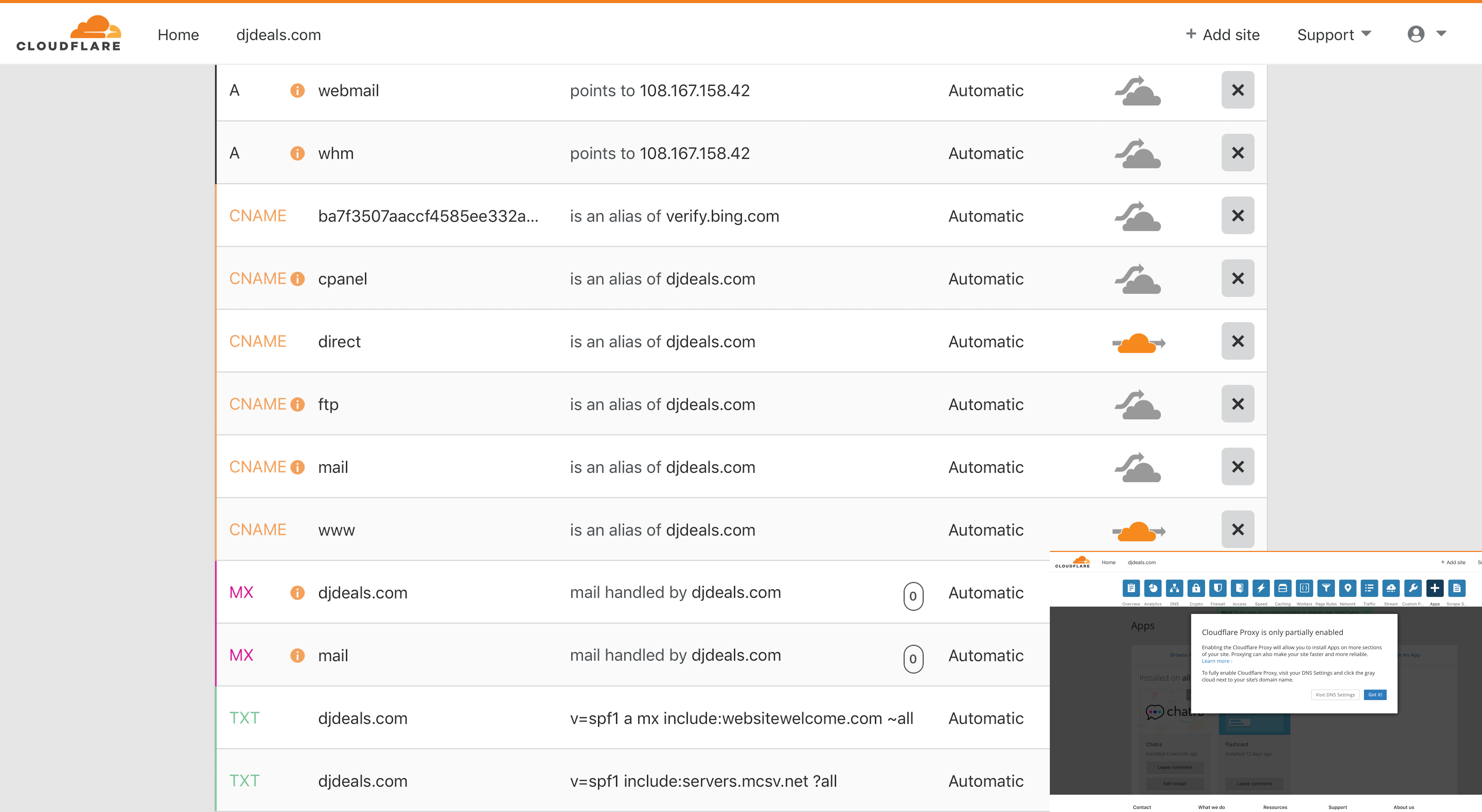This screenshot has height=812, width=1482.
Task: Follow Learn more link in proxy dialog
Action: (1217, 661)
